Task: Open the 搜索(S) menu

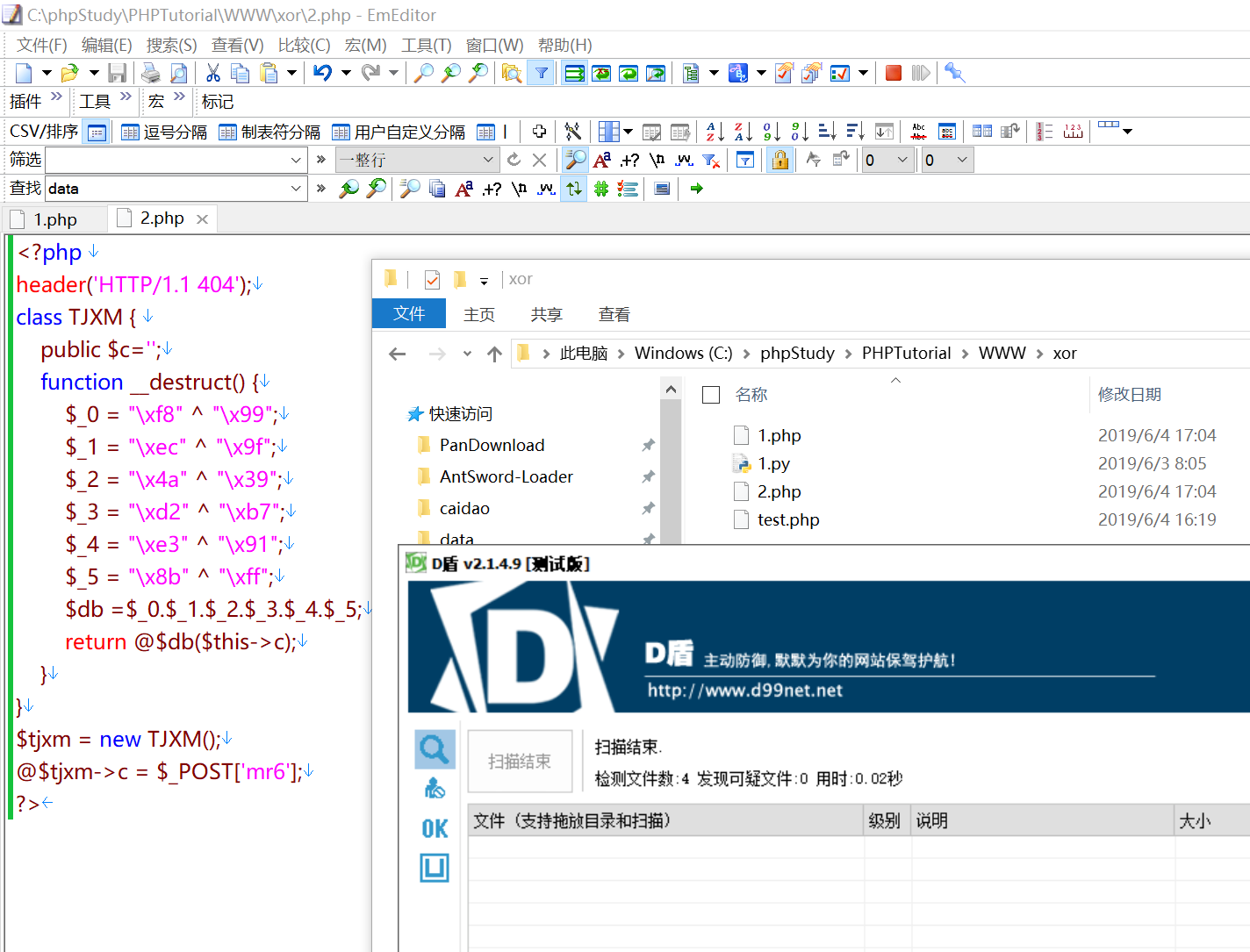Action: (170, 45)
